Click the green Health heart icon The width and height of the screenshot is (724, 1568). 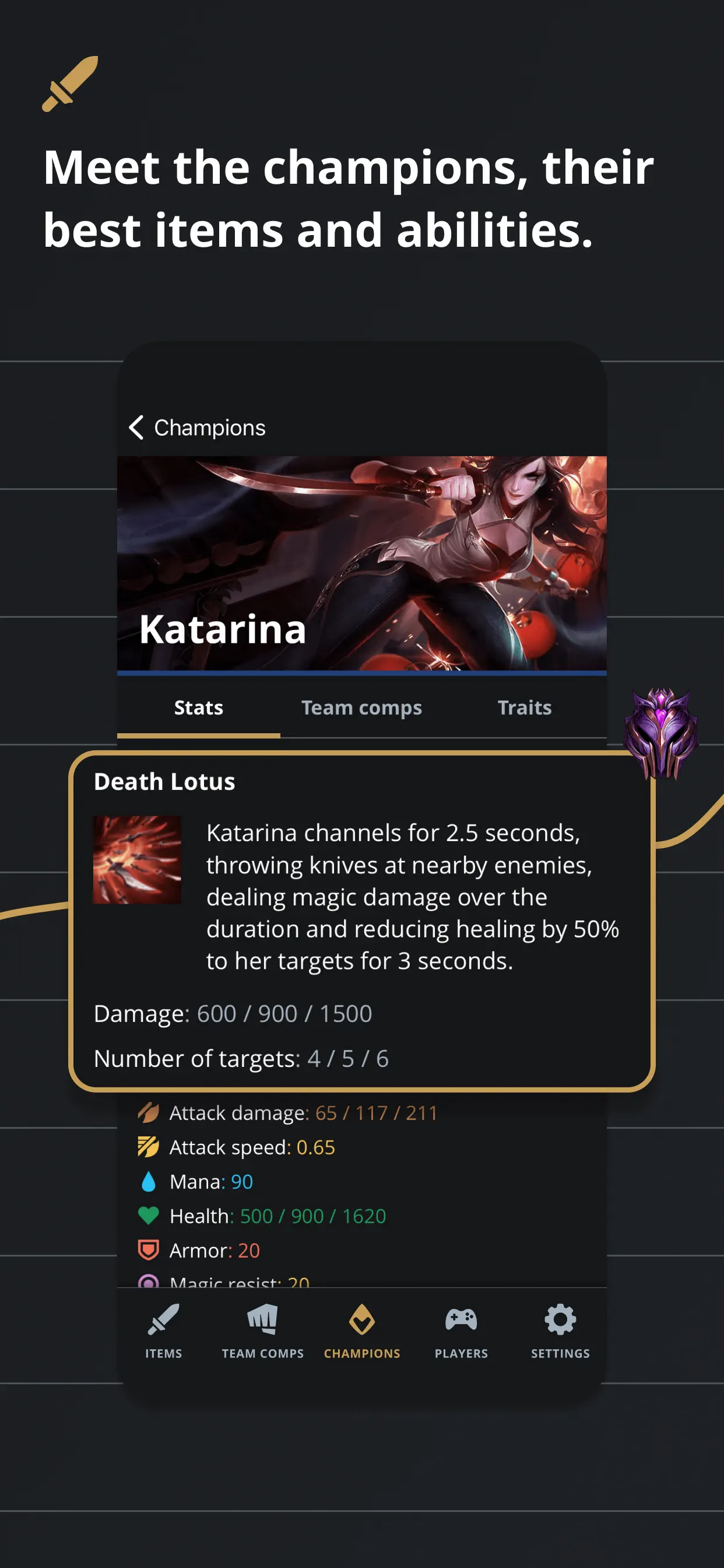pyautogui.click(x=149, y=1216)
